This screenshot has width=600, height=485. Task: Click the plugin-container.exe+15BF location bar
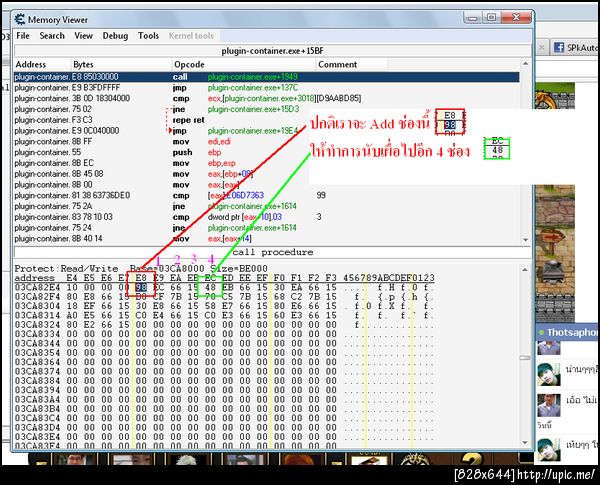pyautogui.click(x=272, y=51)
